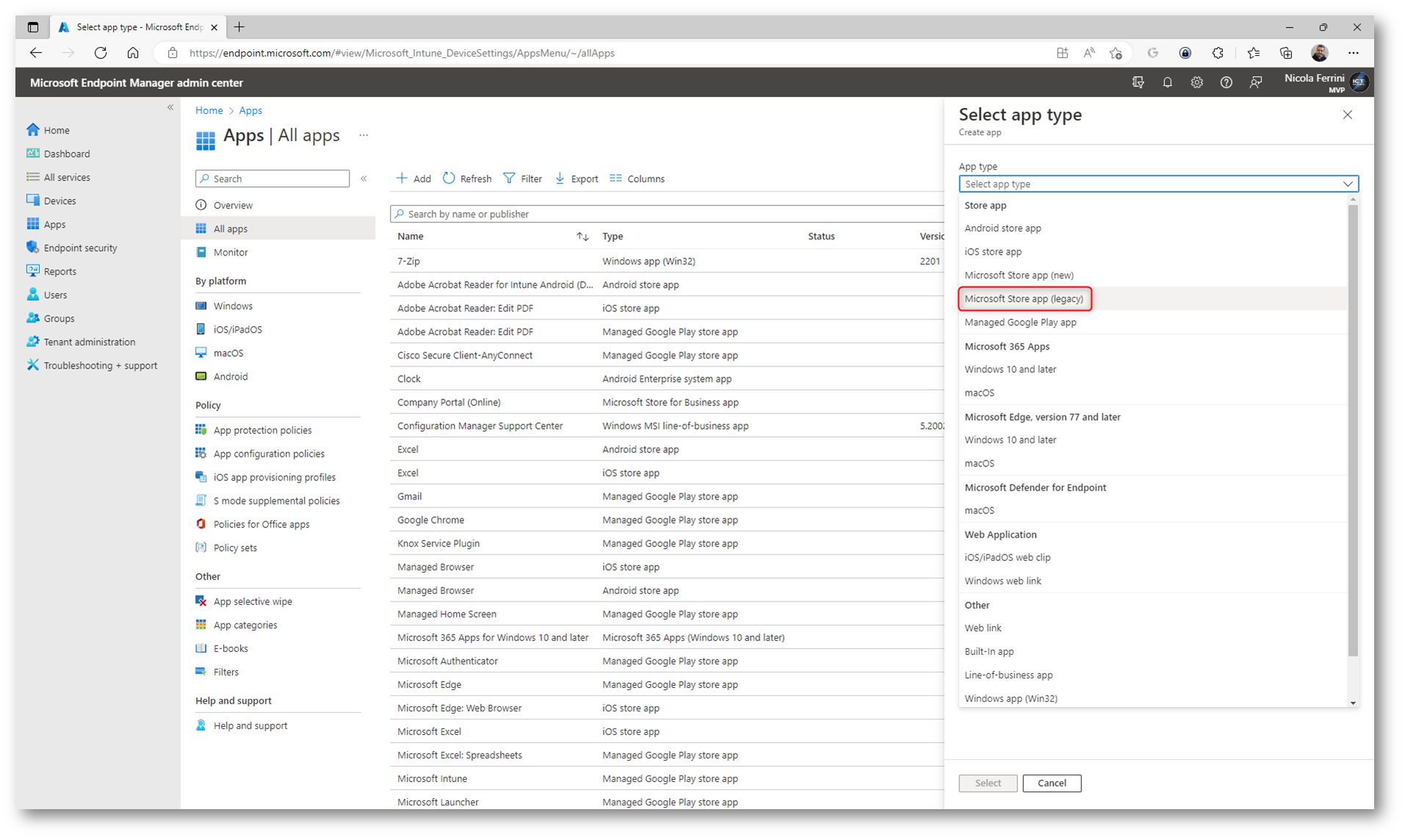Click the browser home icon
Screen dimensions: 1405x840
pos(133,53)
